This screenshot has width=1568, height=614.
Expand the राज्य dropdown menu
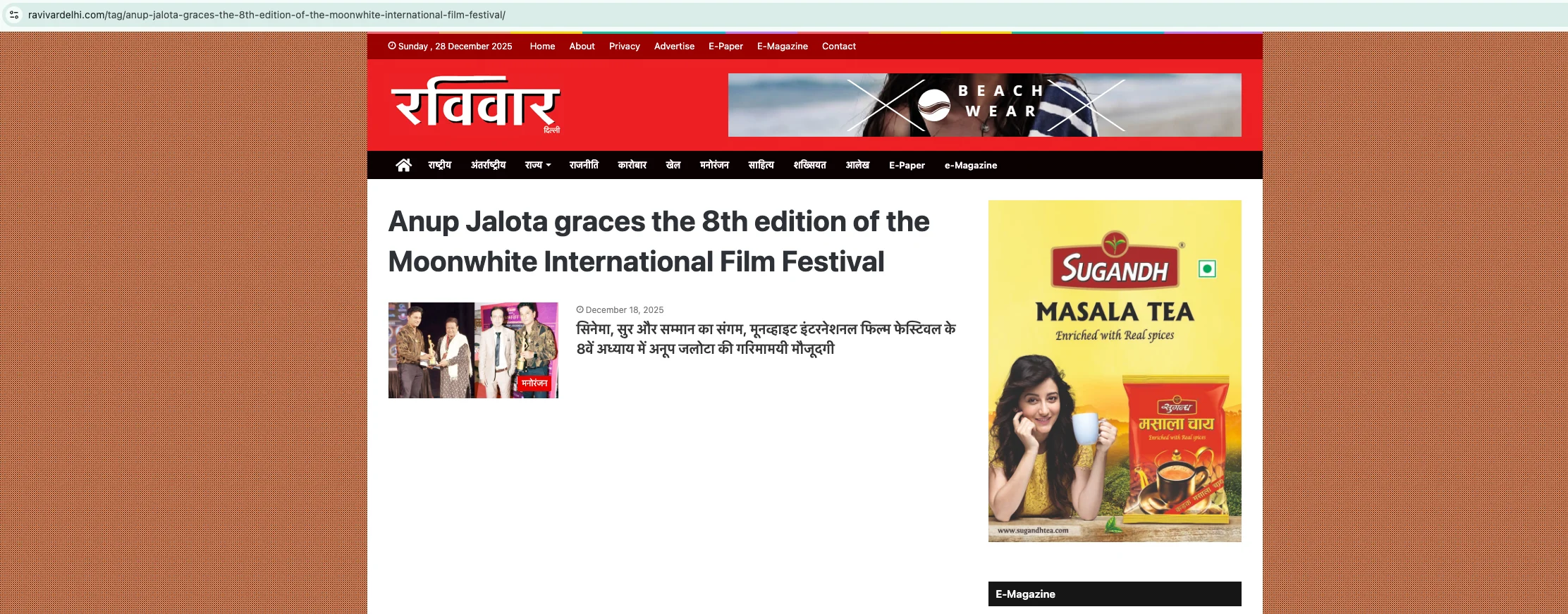pos(538,165)
